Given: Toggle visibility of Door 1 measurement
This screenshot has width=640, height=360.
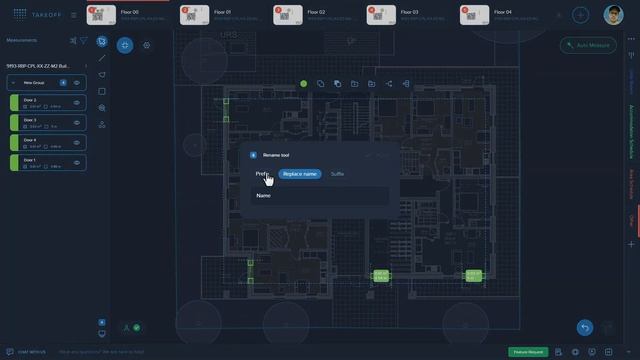Looking at the screenshot, I should click(x=77, y=163).
